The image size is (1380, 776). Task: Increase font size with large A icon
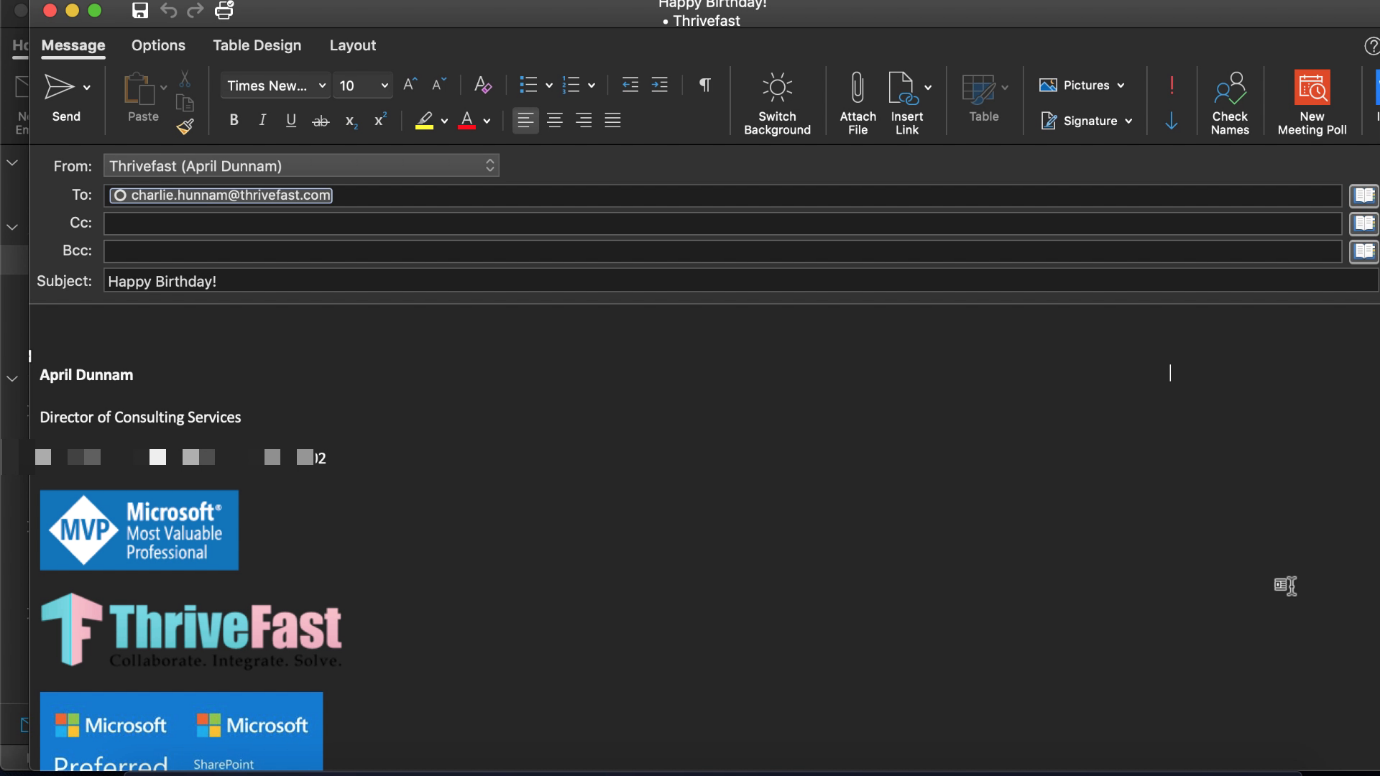coord(410,85)
